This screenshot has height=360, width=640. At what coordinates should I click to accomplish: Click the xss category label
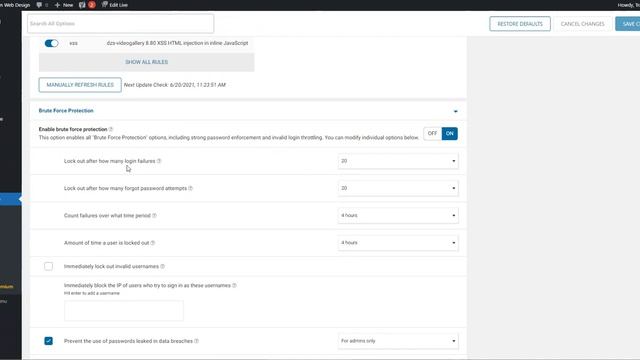tap(73, 43)
